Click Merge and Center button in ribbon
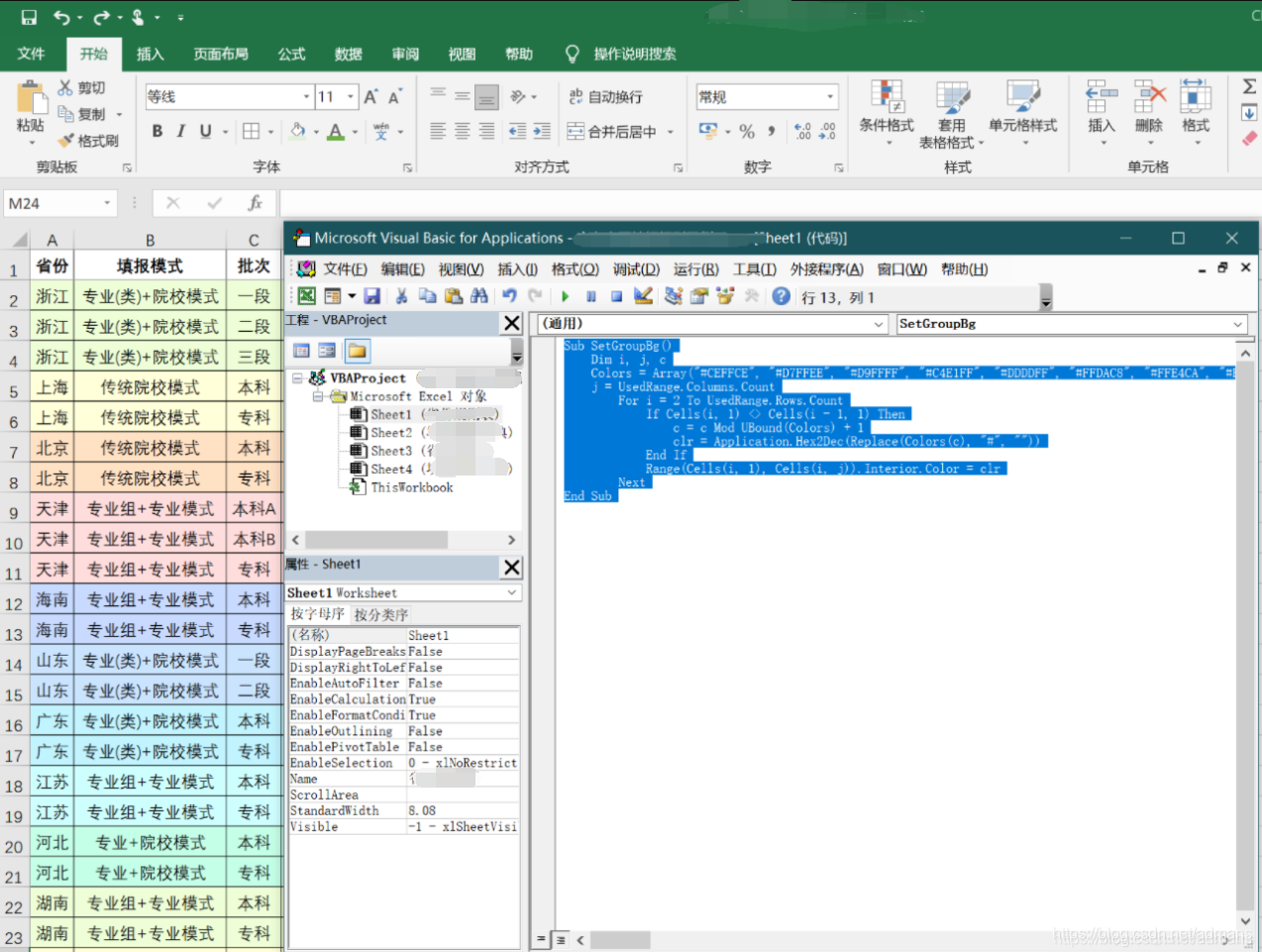 point(612,131)
